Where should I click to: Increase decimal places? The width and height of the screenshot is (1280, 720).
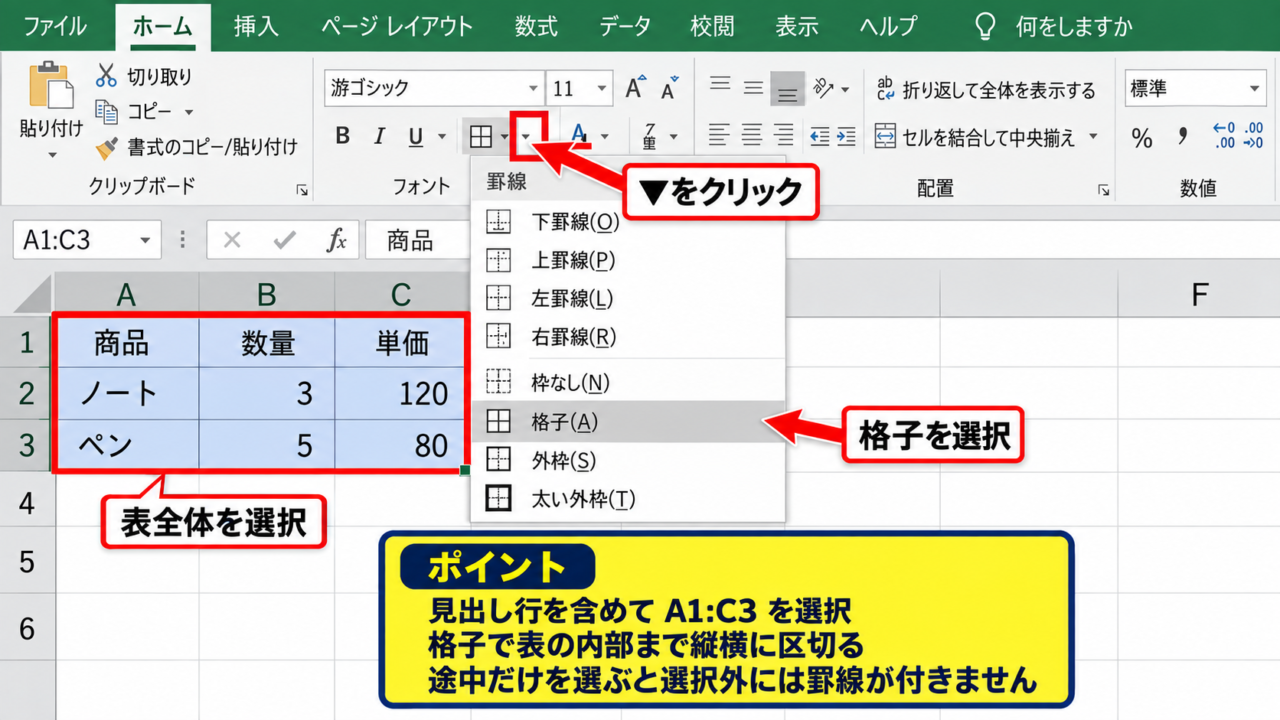1224,136
